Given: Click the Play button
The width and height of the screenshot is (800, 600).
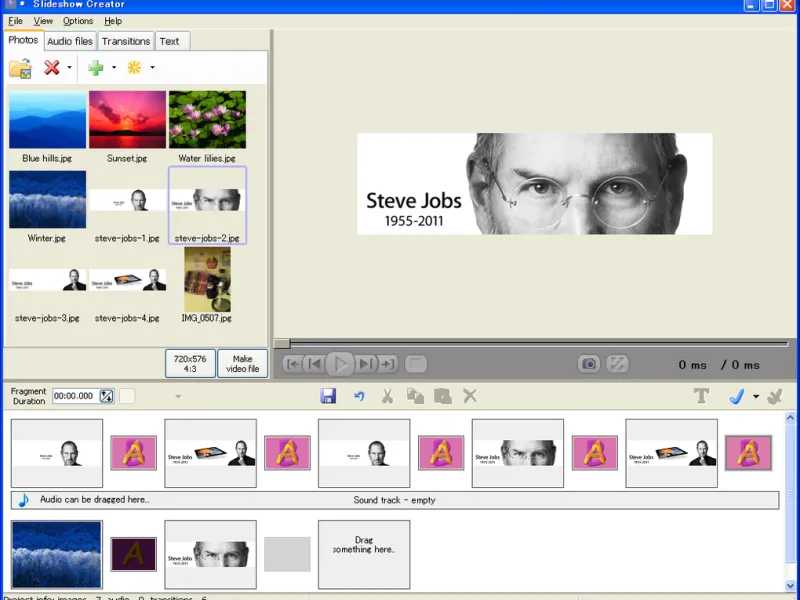Looking at the screenshot, I should tap(340, 364).
